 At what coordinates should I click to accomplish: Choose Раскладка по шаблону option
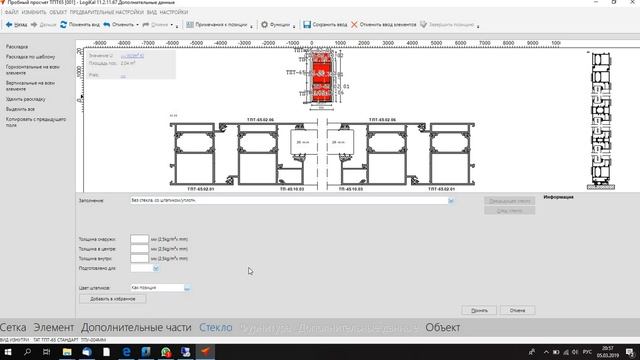point(30,57)
